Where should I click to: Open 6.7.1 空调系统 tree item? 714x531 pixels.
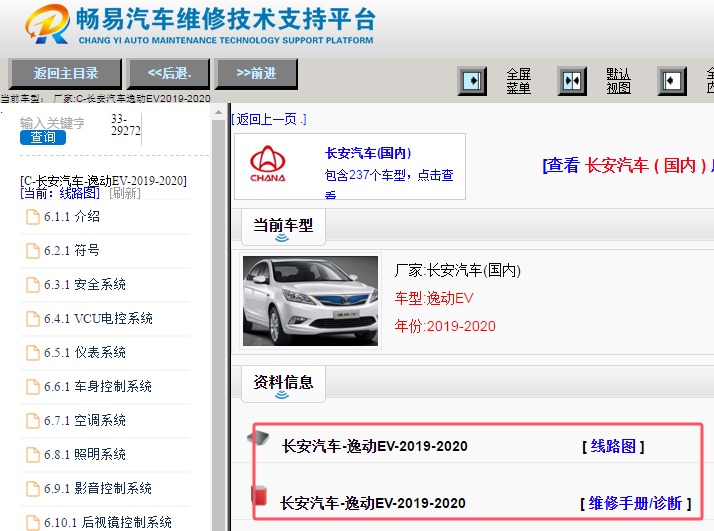85,420
